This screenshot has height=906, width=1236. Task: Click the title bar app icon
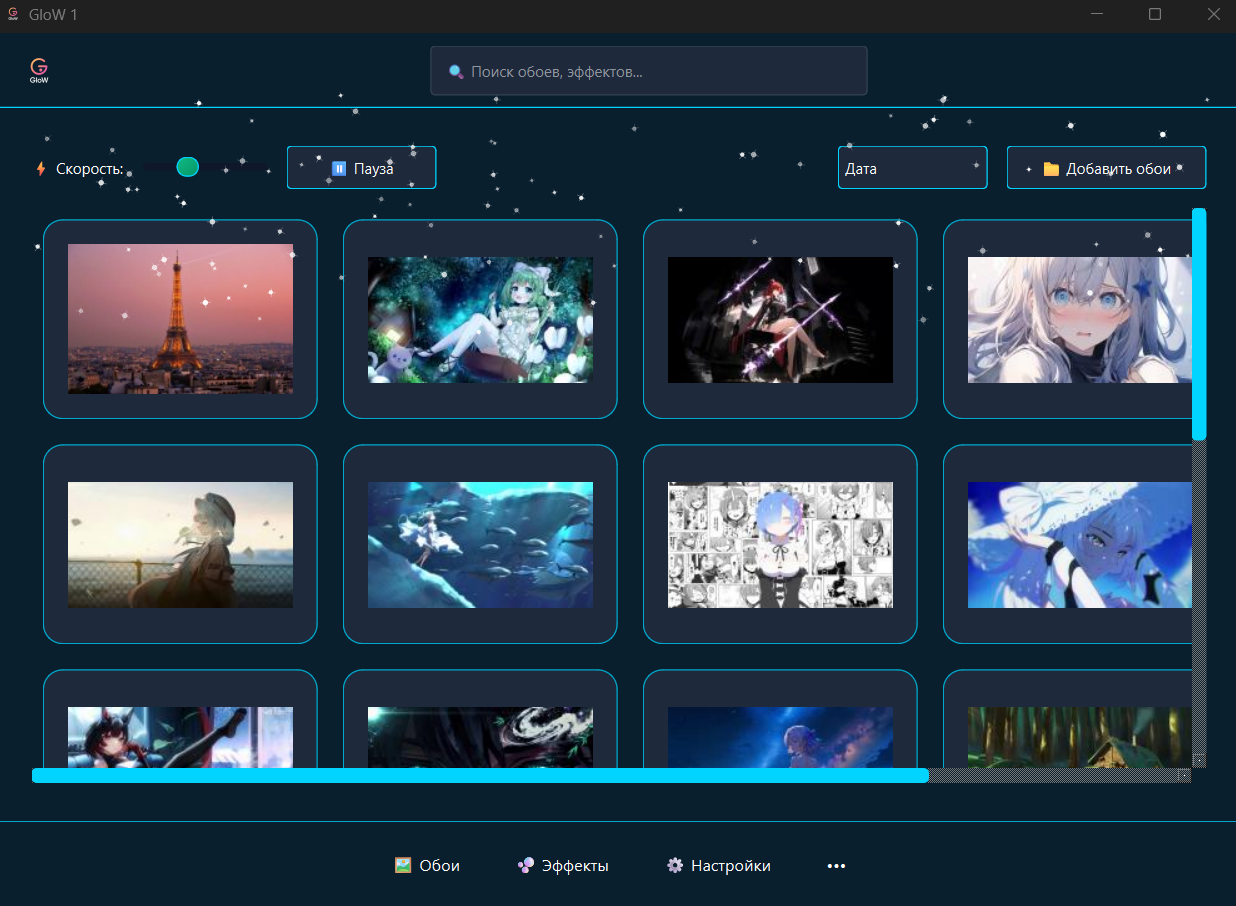(x=14, y=15)
